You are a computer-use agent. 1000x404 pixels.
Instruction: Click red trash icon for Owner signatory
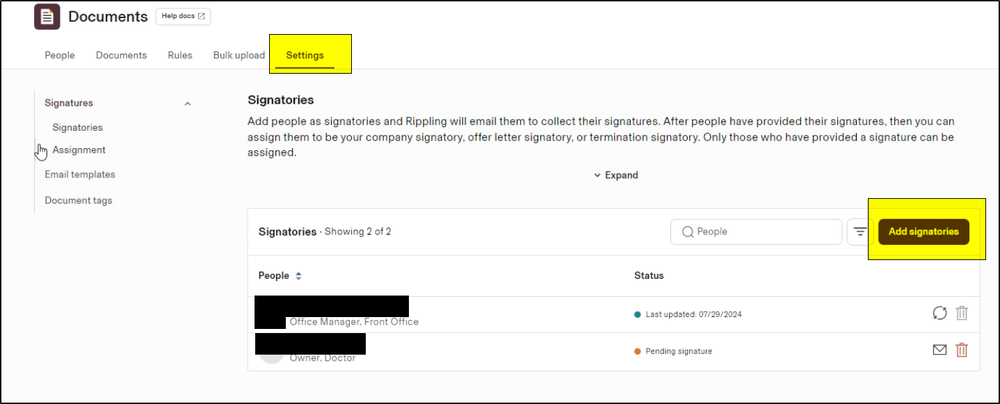pos(962,350)
